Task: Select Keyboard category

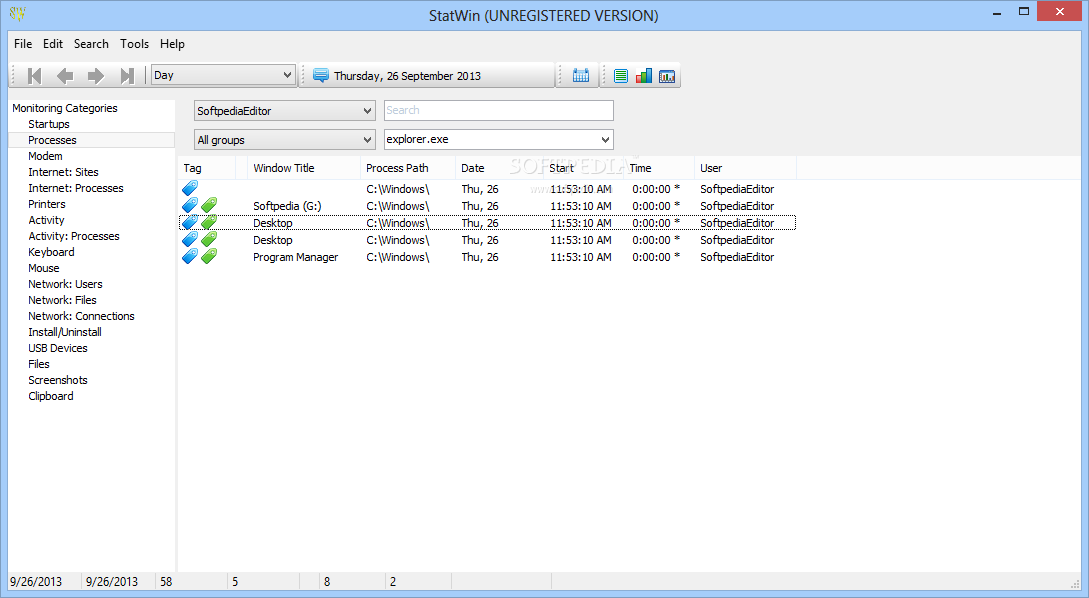Action: pyautogui.click(x=51, y=252)
